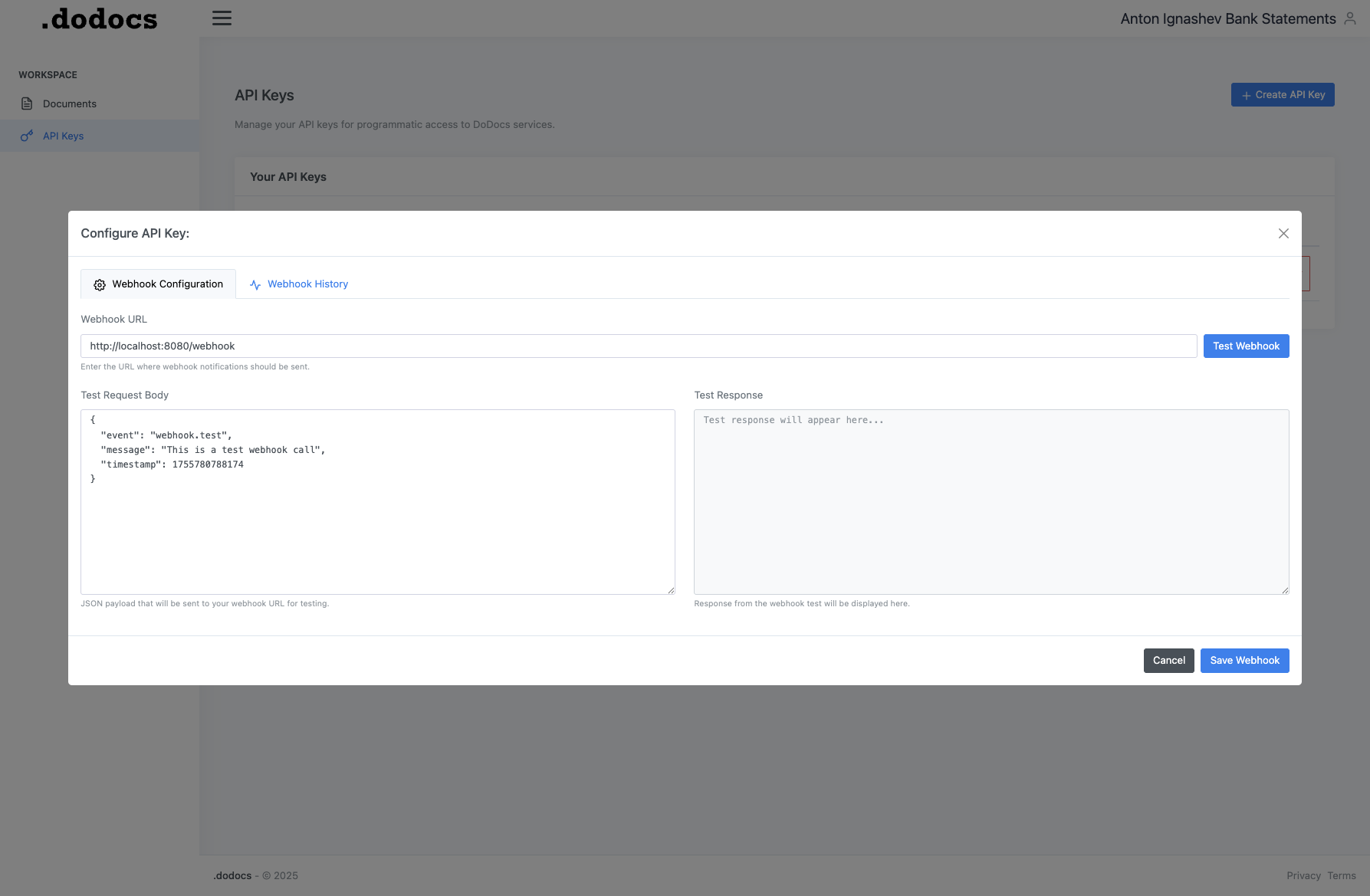Image resolution: width=1370 pixels, height=896 pixels.
Task: Click the plus icon on Create API Key
Action: click(x=1245, y=94)
